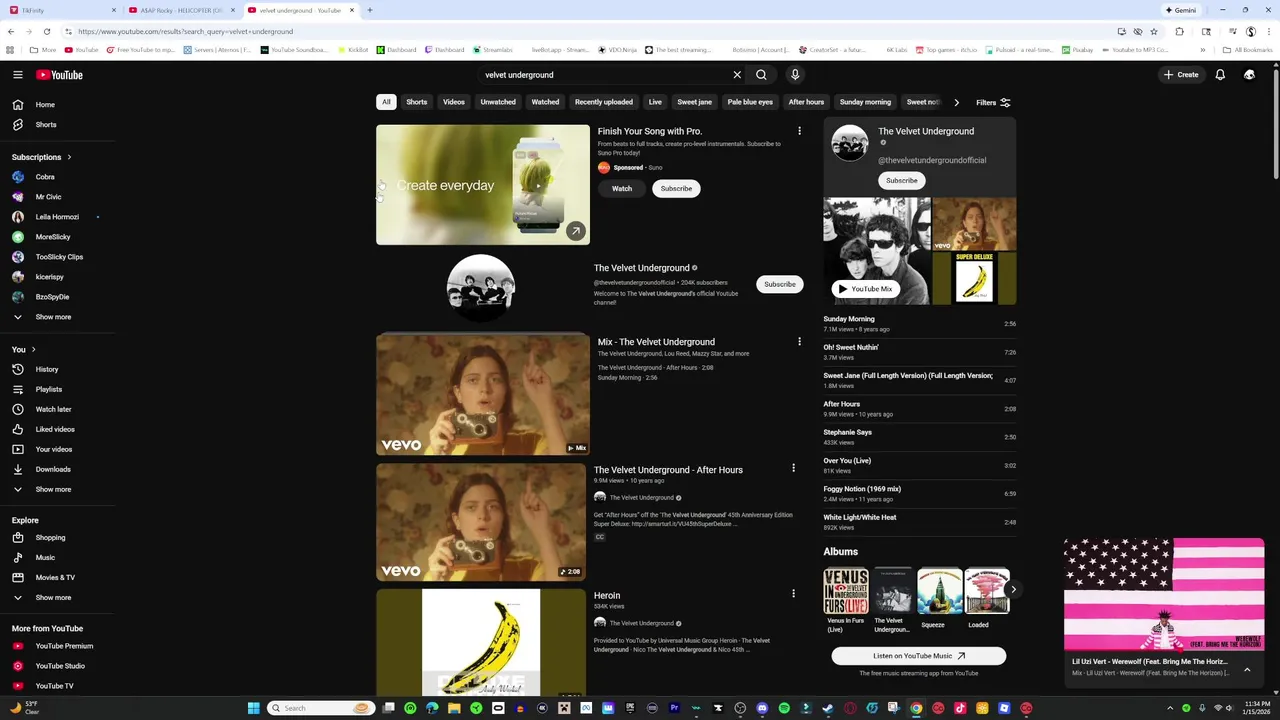This screenshot has height=720, width=1280.
Task: Click the Create button
Action: 1181,75
